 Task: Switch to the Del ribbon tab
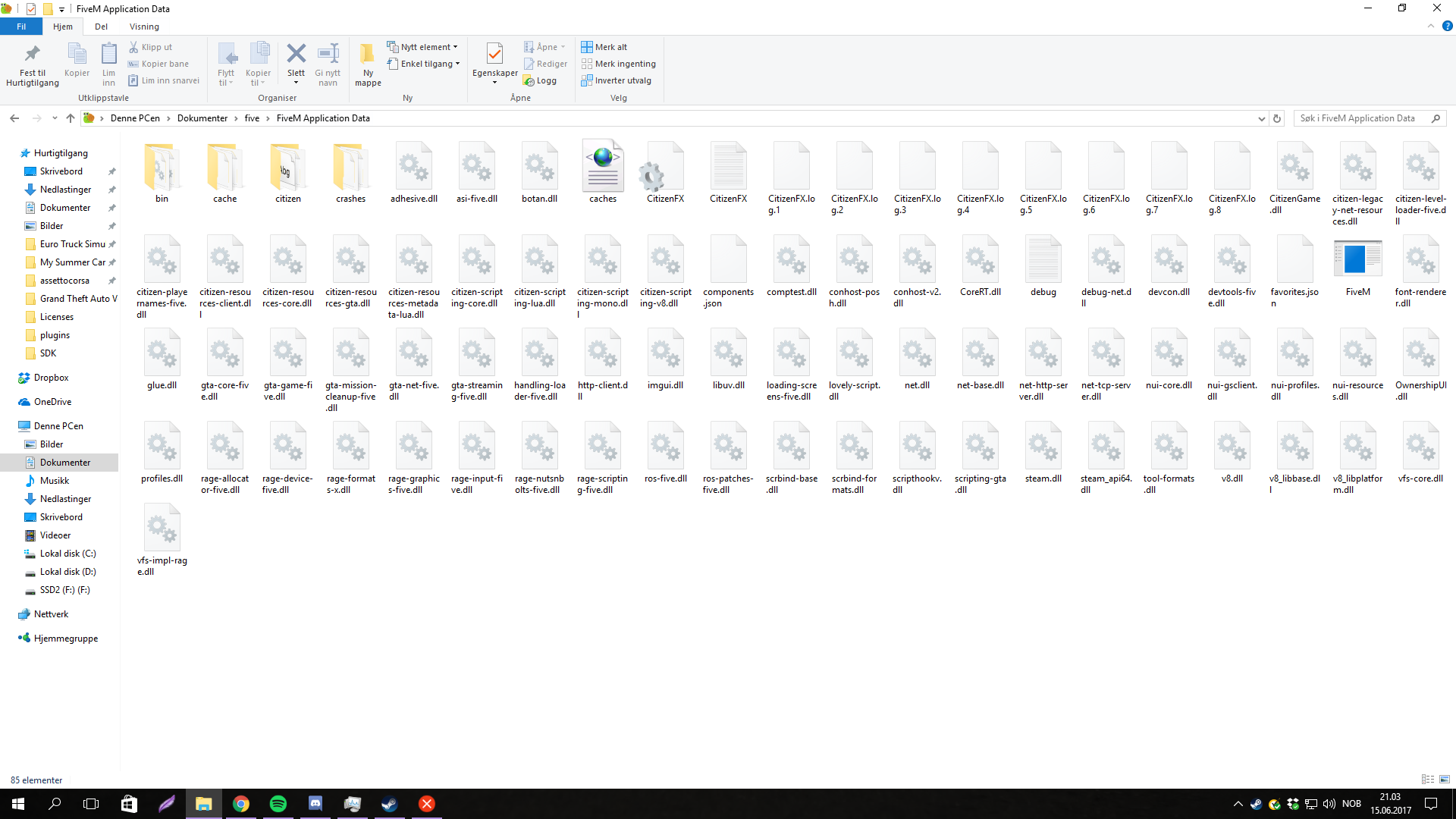tap(101, 27)
